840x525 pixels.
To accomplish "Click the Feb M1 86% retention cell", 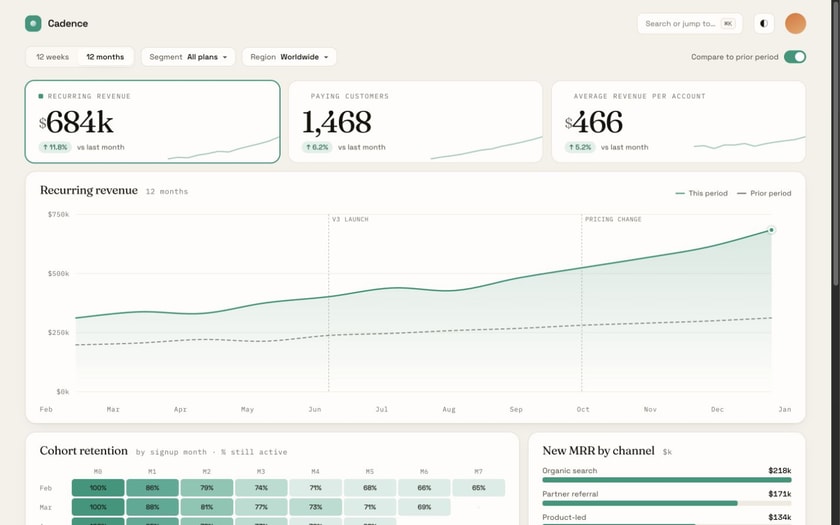I will (153, 488).
